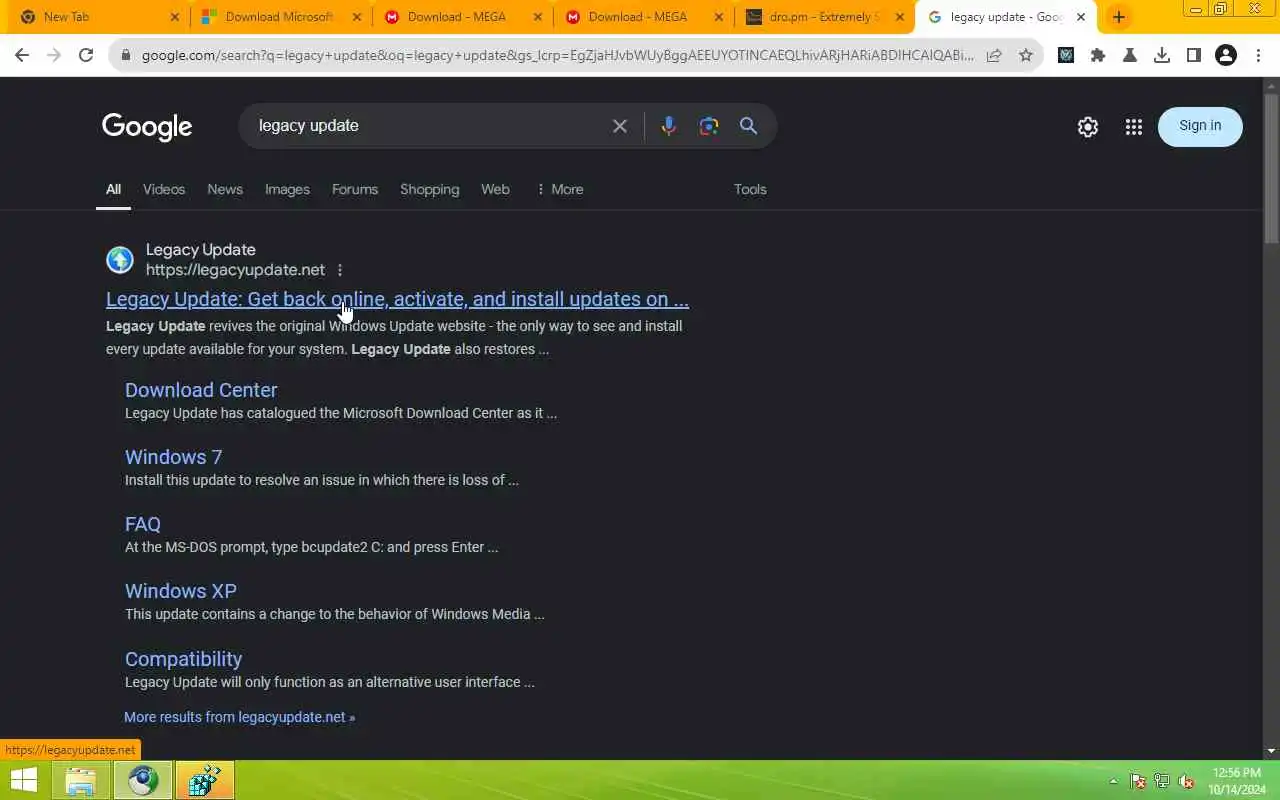Select the News search filter
The height and width of the screenshot is (800, 1280).
225,189
